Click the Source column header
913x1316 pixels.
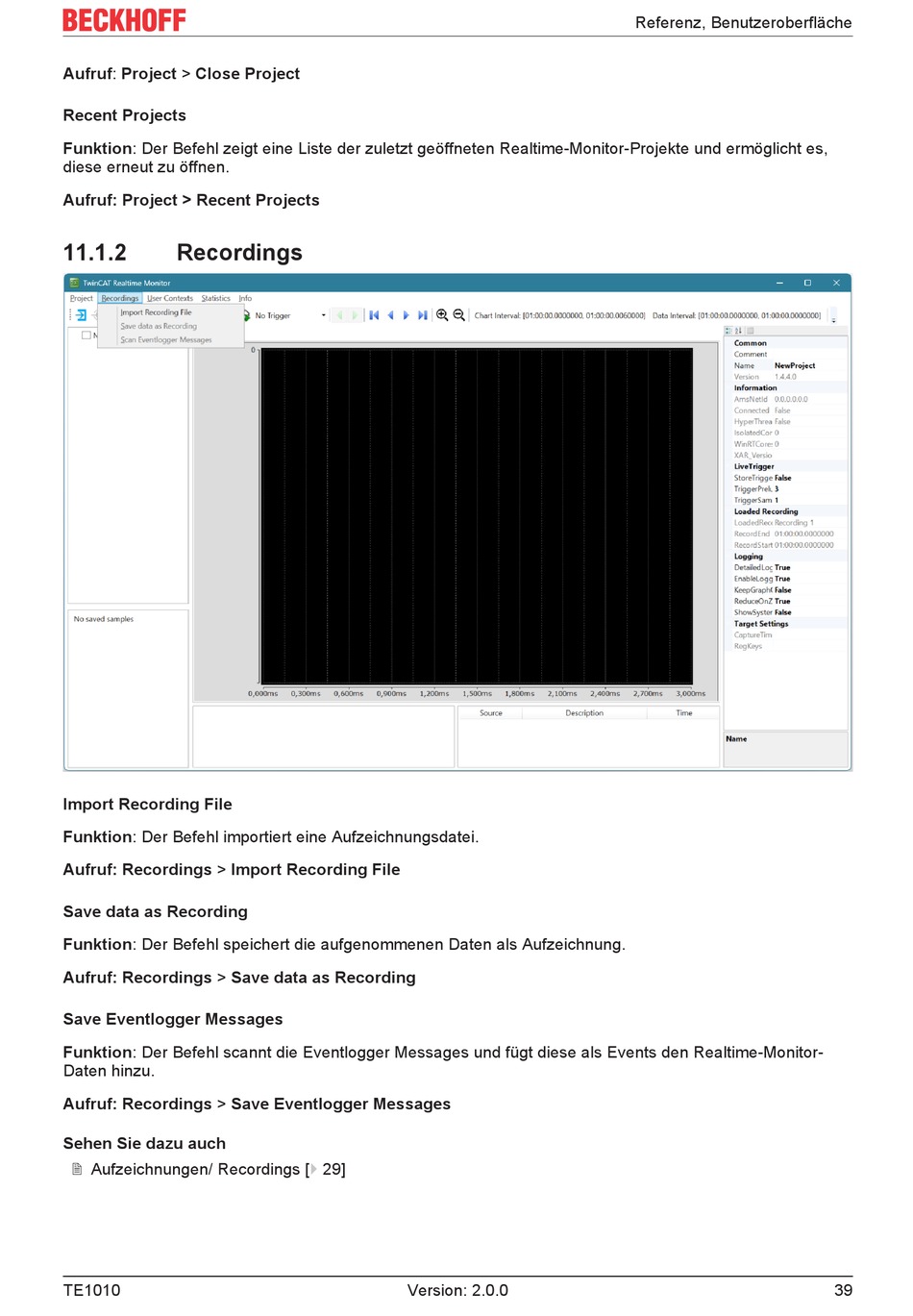(491, 713)
